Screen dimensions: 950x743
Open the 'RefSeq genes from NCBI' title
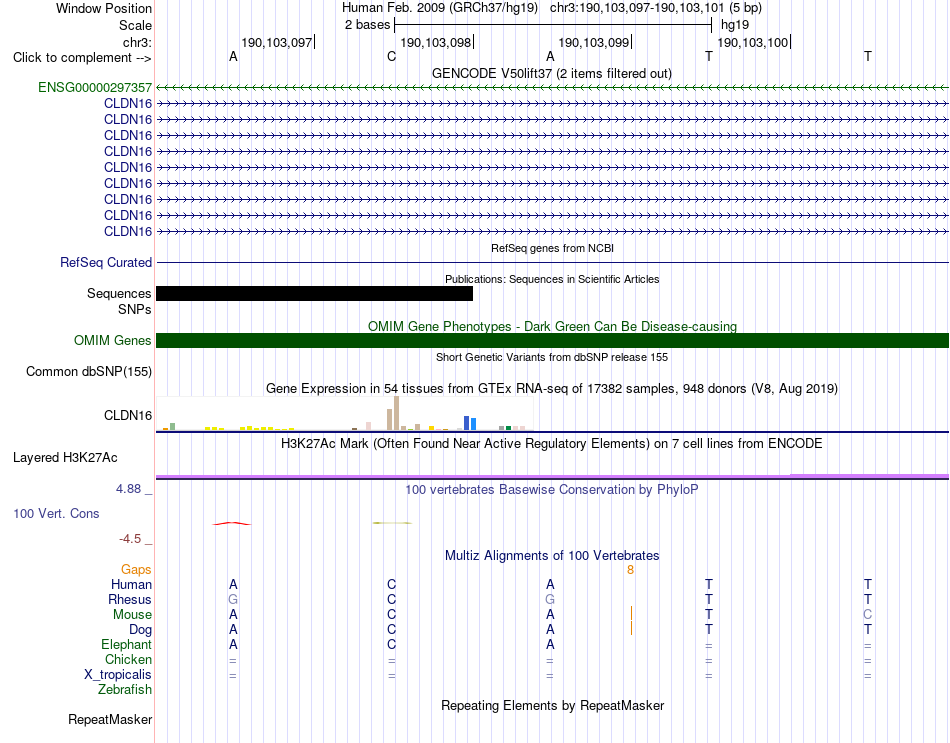552,248
